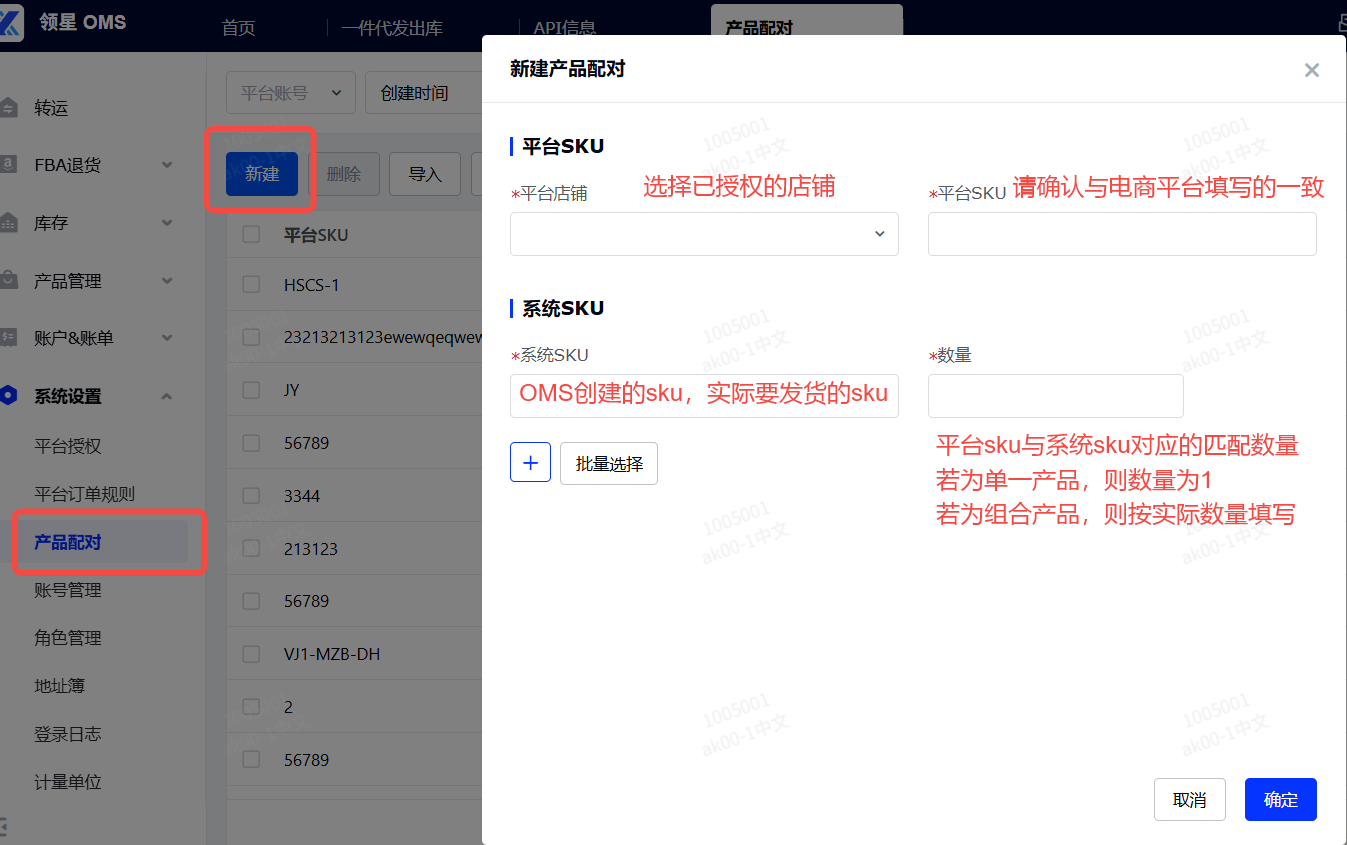Viewport: 1347px width, 845px height.
Task: Add a system SKU row with plus button
Action: [530, 463]
